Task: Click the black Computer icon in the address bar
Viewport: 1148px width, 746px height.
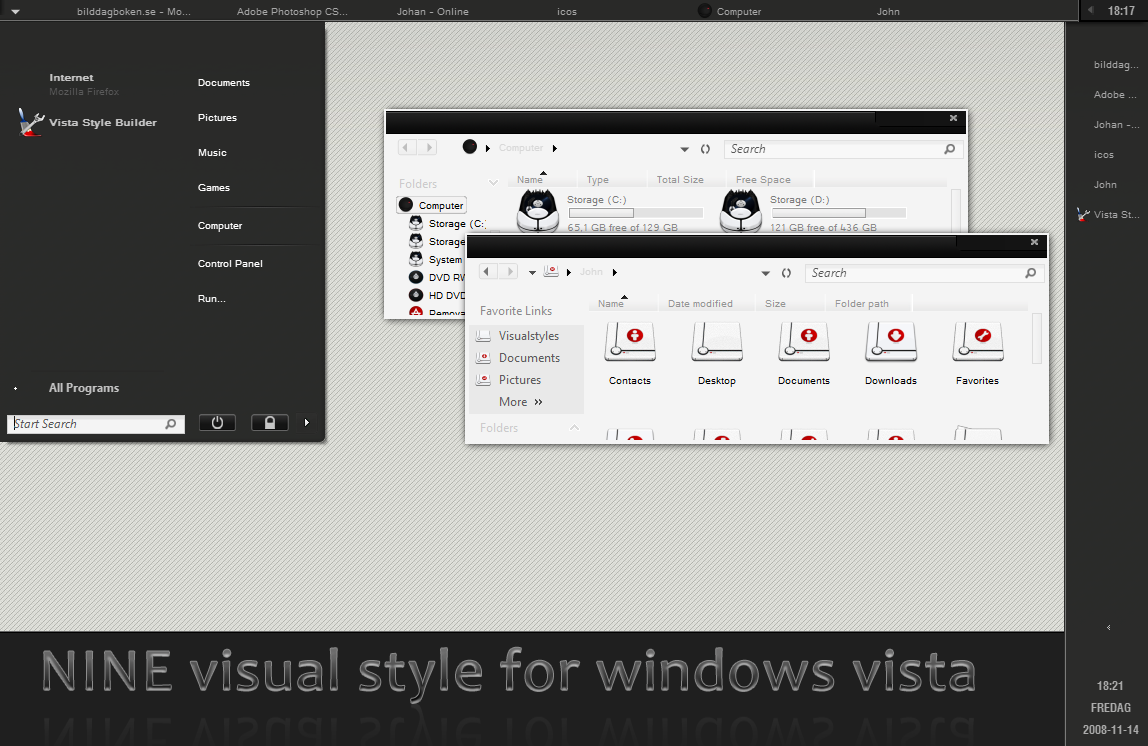Action: point(470,147)
